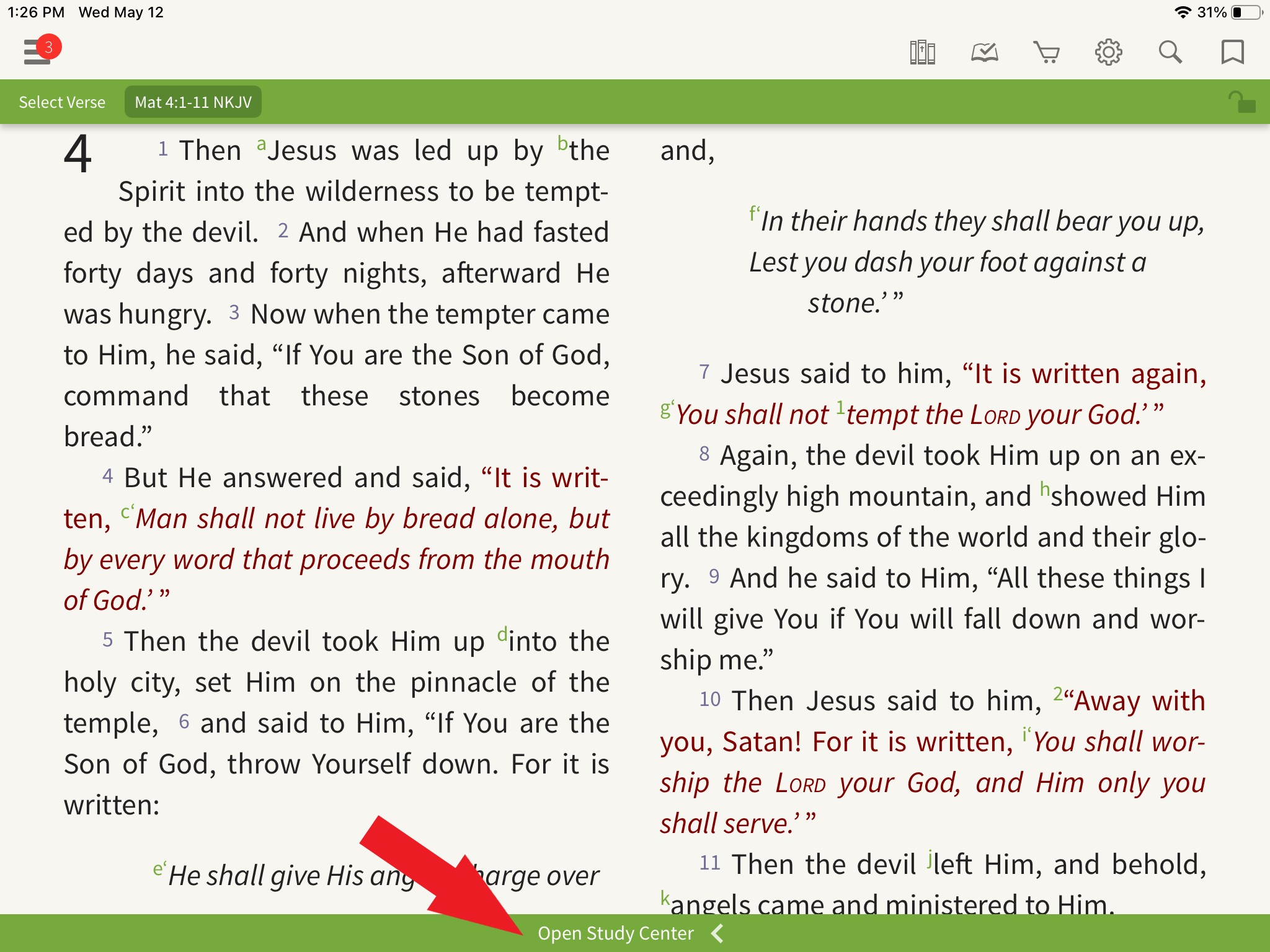Tap verse number 4
The height and width of the screenshot is (952, 1270).
(x=108, y=476)
